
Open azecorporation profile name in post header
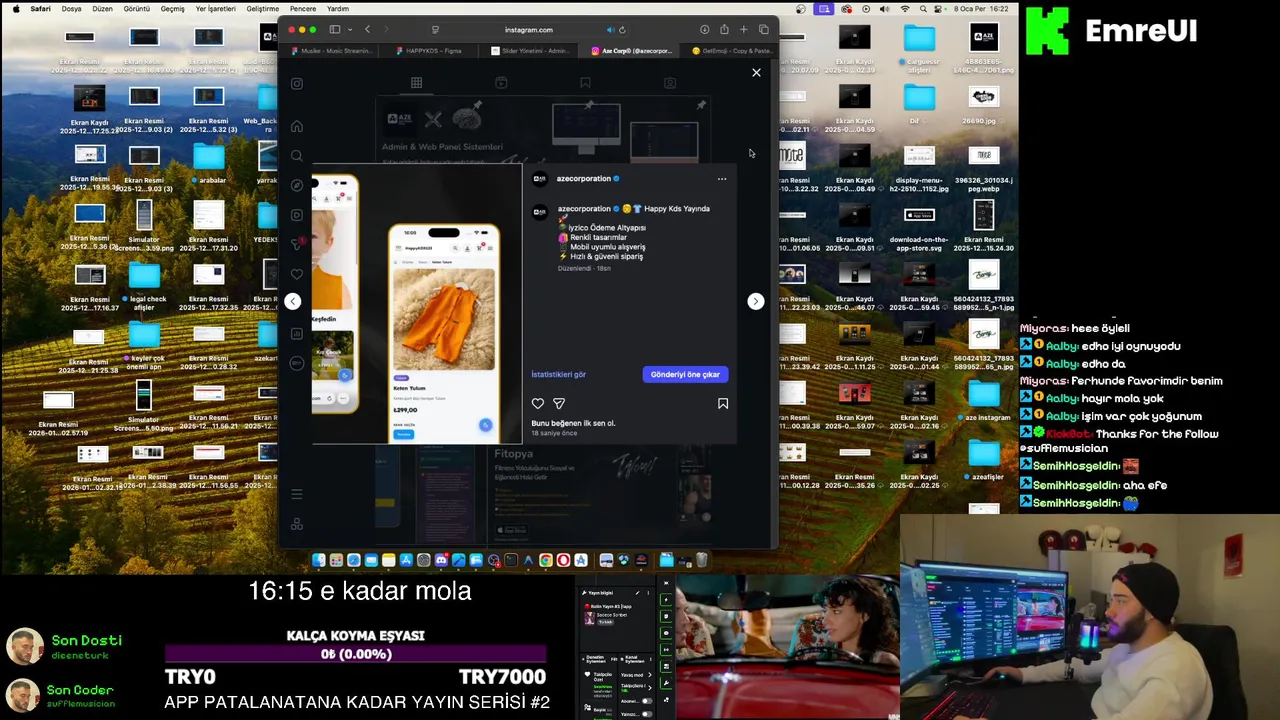click(x=584, y=179)
